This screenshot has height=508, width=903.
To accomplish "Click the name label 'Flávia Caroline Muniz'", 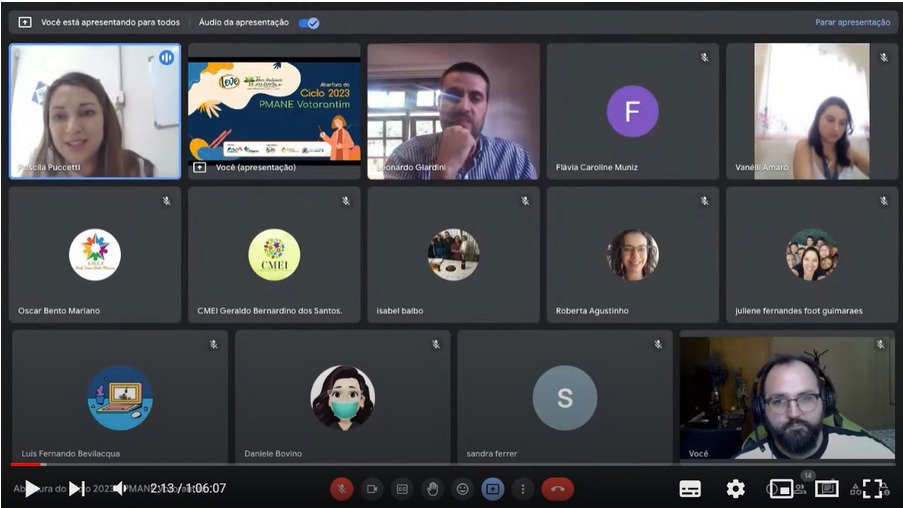I will point(597,167).
